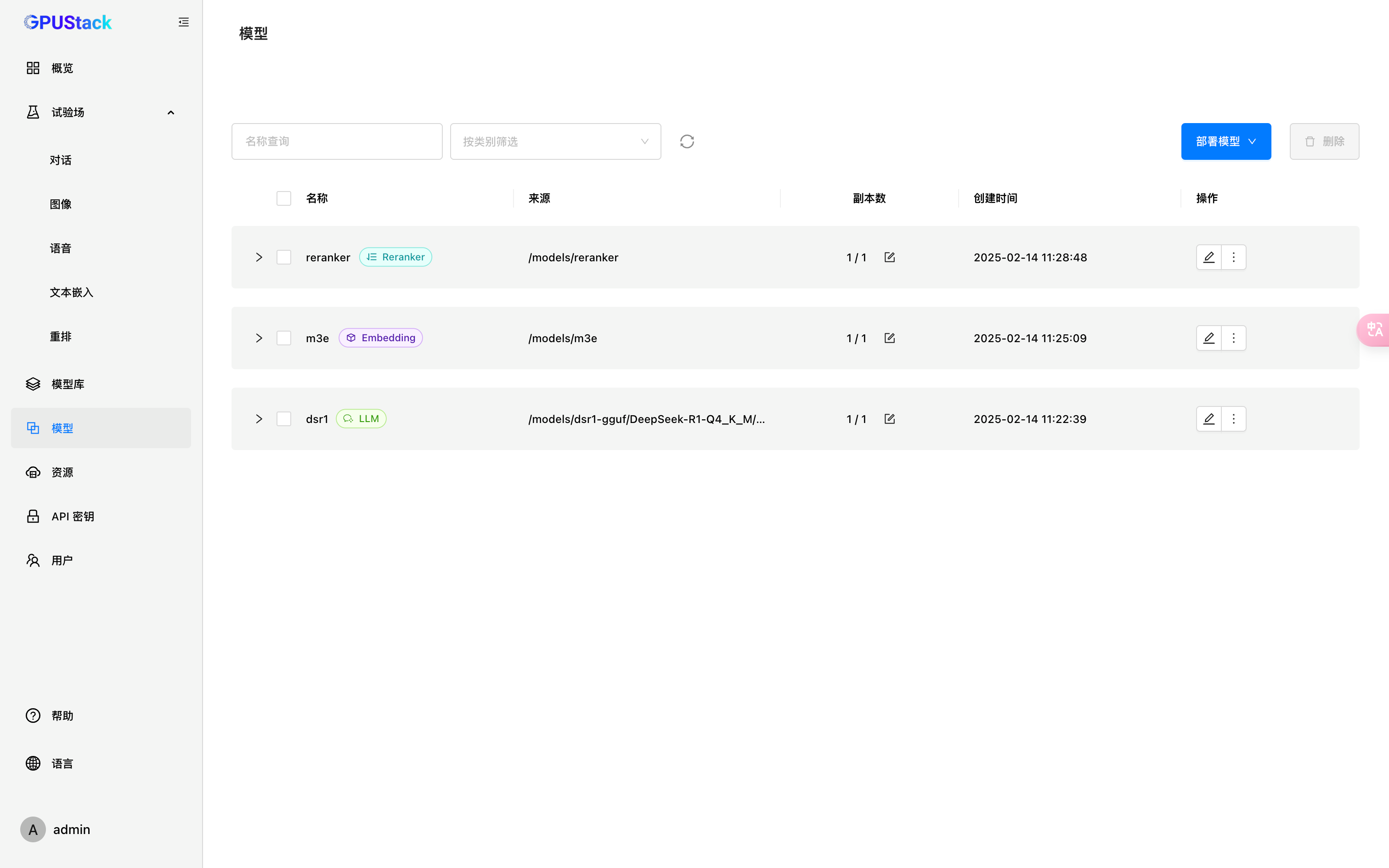Image resolution: width=1389 pixels, height=868 pixels.
Task: Expand the dsr1 model row
Action: point(259,419)
